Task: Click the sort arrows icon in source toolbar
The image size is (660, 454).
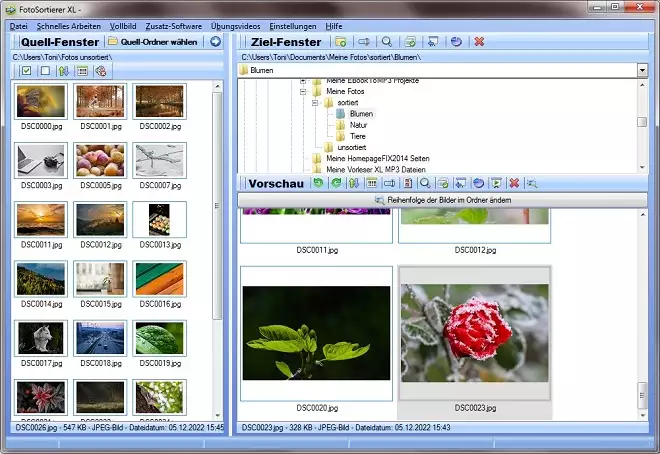Action: click(x=65, y=71)
